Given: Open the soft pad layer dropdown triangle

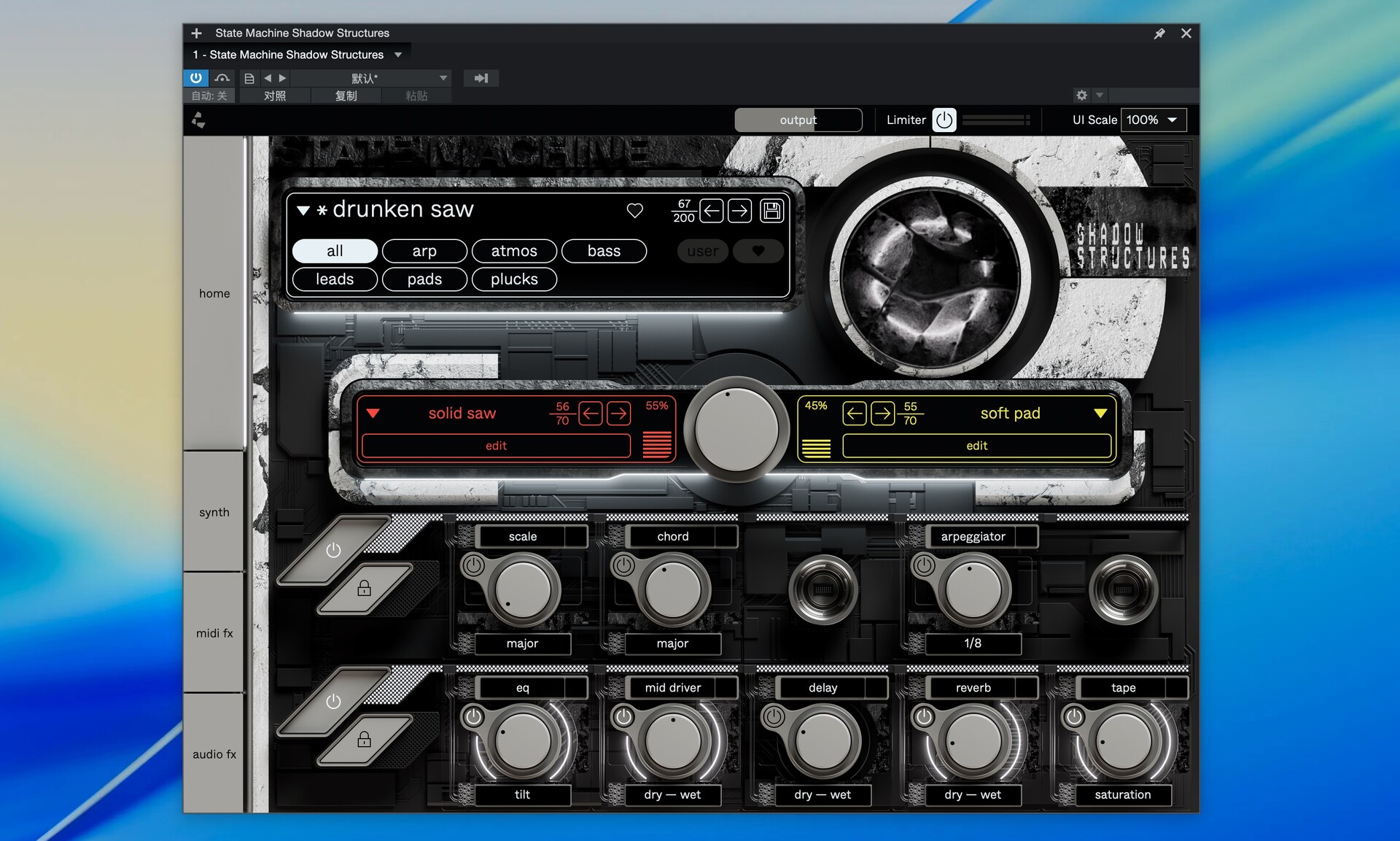Looking at the screenshot, I should [x=1100, y=414].
